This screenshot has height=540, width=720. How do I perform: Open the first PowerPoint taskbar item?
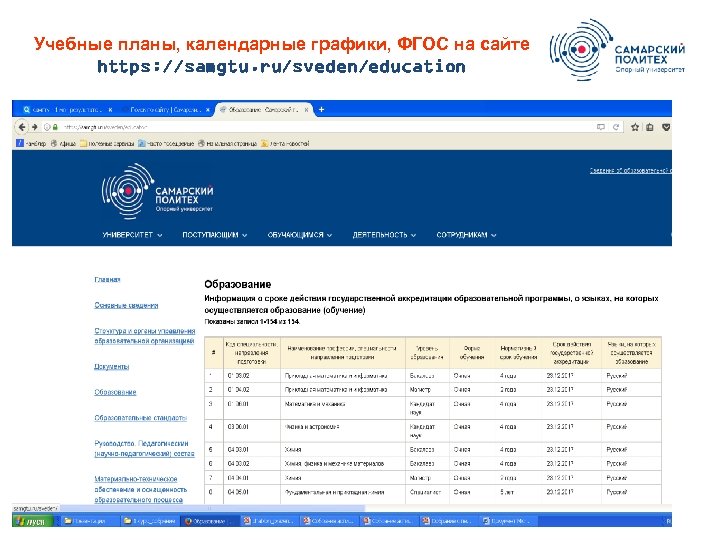[269, 521]
